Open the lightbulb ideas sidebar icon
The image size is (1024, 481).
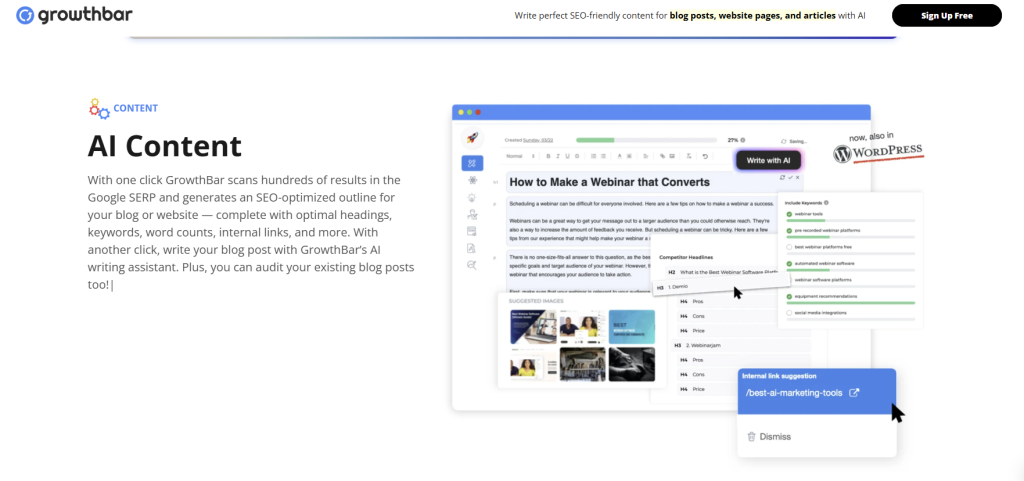(x=472, y=197)
